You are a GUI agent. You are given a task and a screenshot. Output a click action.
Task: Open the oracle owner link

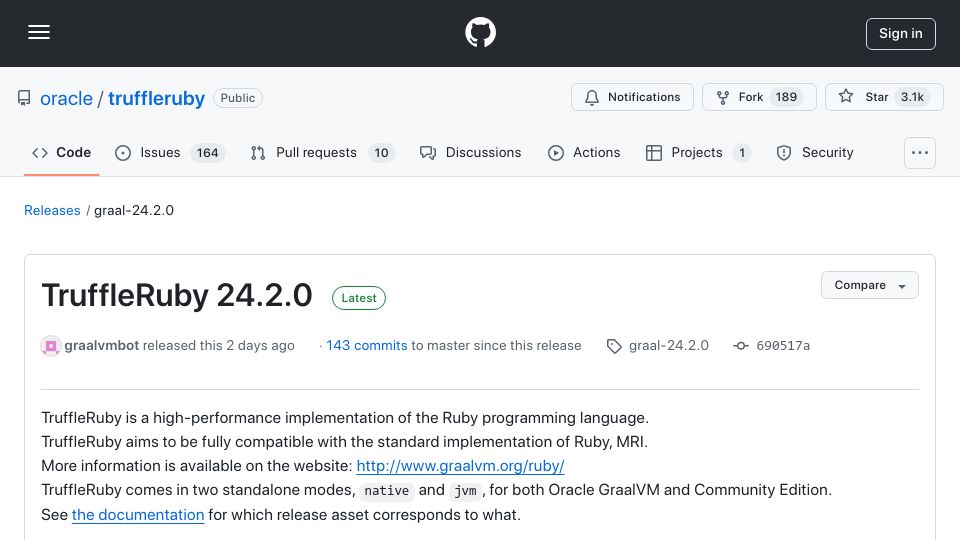(x=66, y=98)
